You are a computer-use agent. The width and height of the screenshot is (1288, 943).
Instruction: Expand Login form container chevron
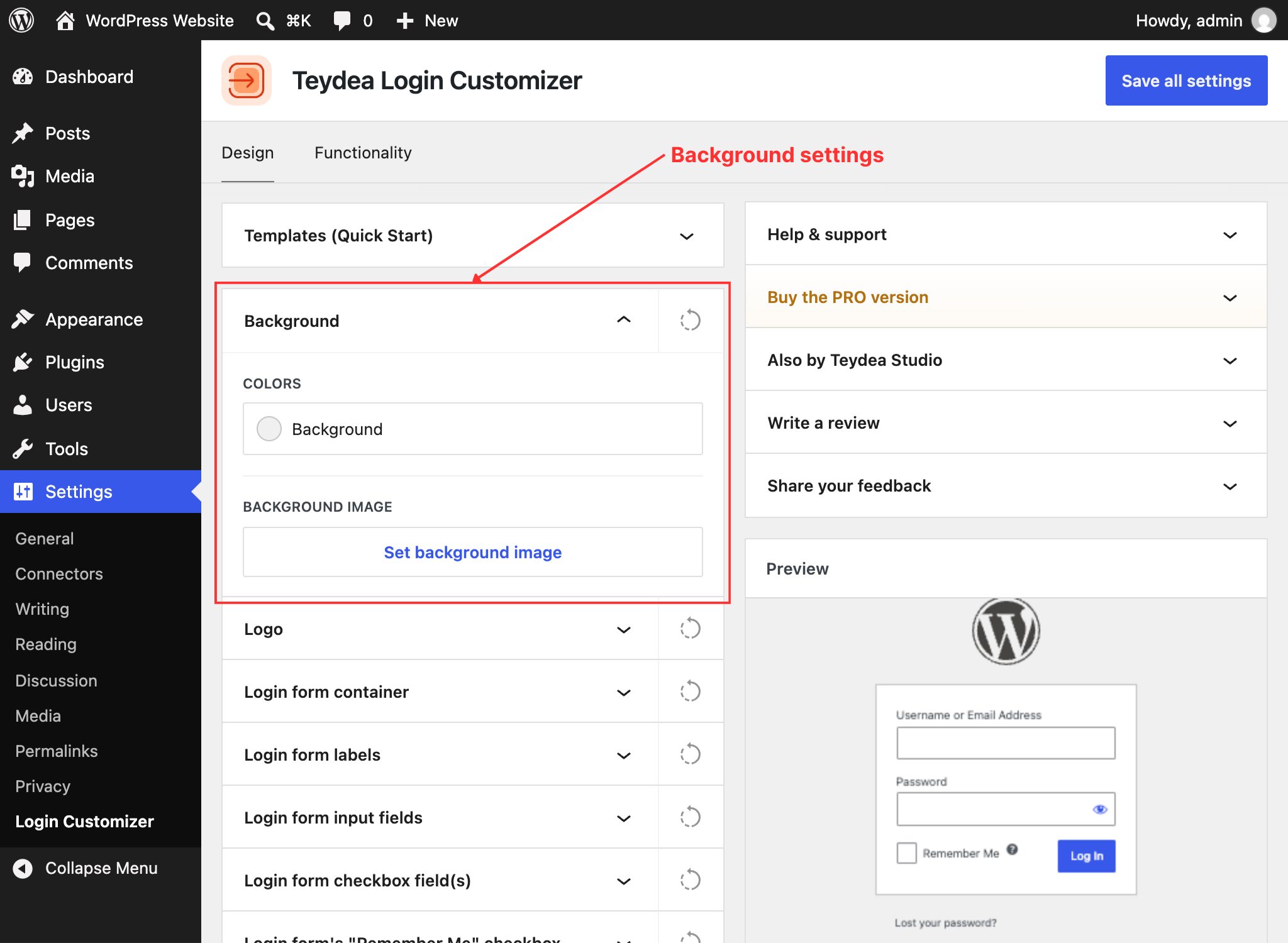coord(624,692)
